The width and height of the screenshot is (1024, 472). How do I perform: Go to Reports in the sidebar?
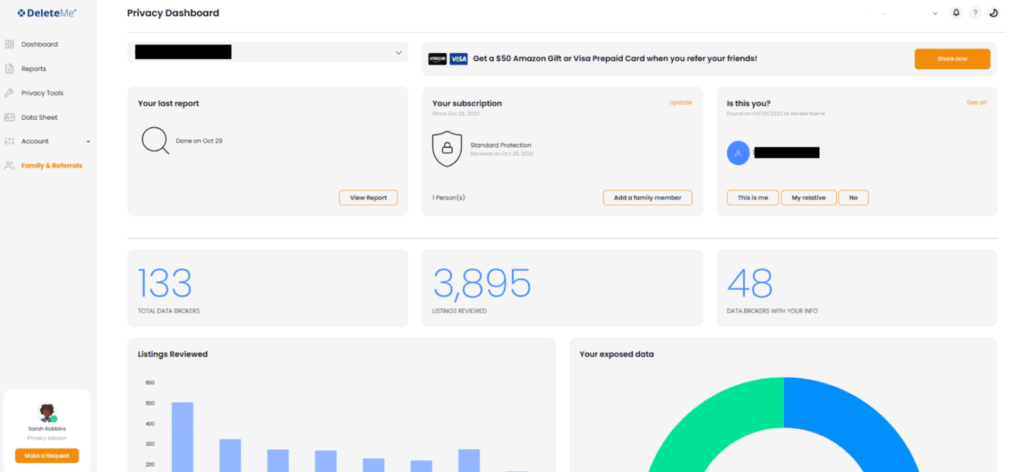point(33,69)
